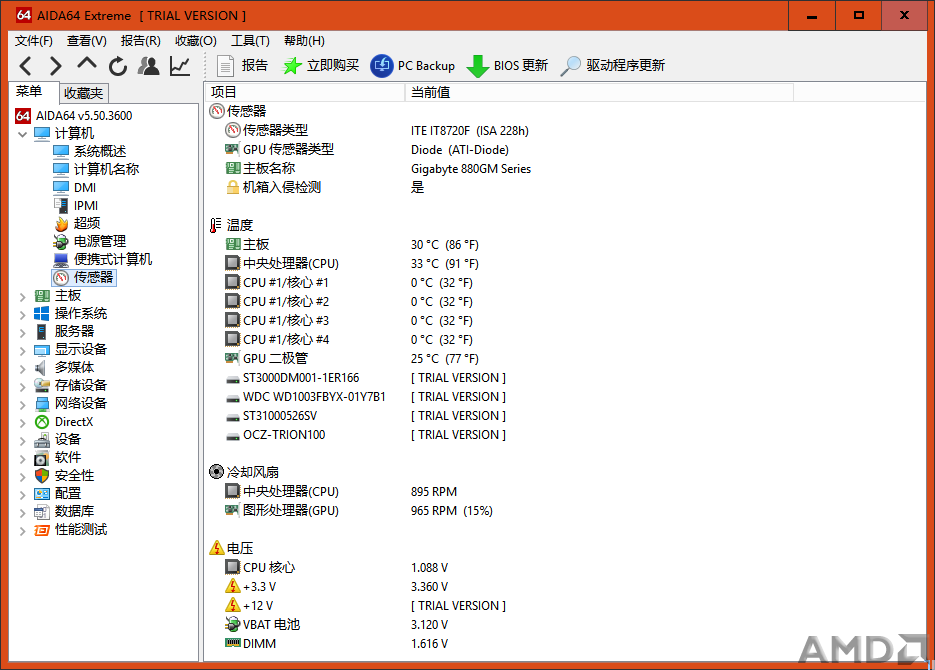
Task: Refresh the sensor page with the refresh icon
Action: (118, 66)
